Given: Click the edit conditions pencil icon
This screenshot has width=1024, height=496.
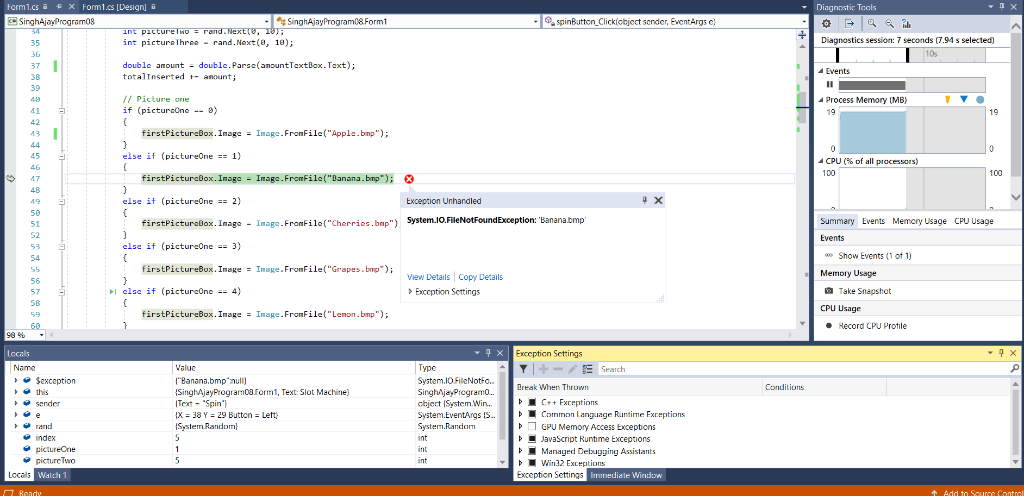Looking at the screenshot, I should click(572, 369).
